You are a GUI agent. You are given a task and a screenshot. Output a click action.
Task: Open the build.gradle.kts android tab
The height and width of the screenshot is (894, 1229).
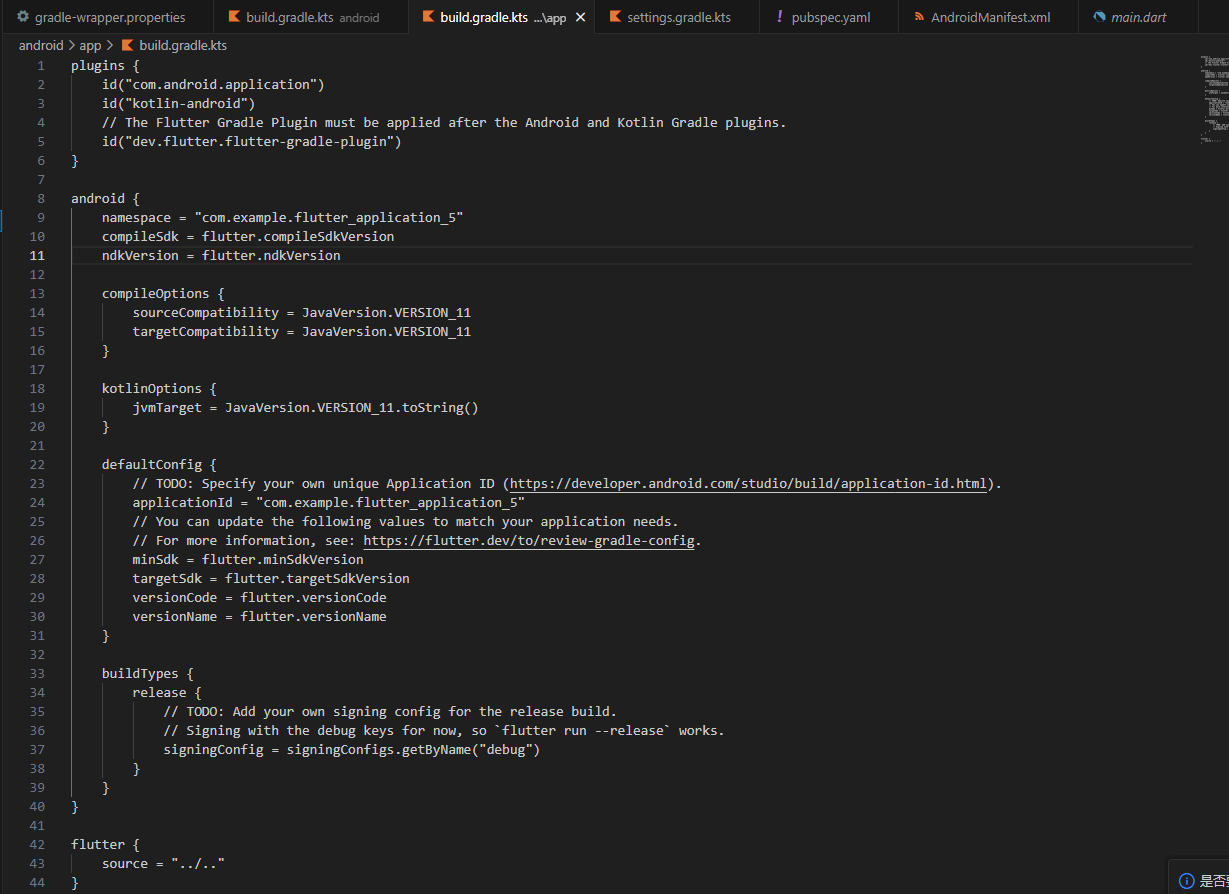[312, 17]
